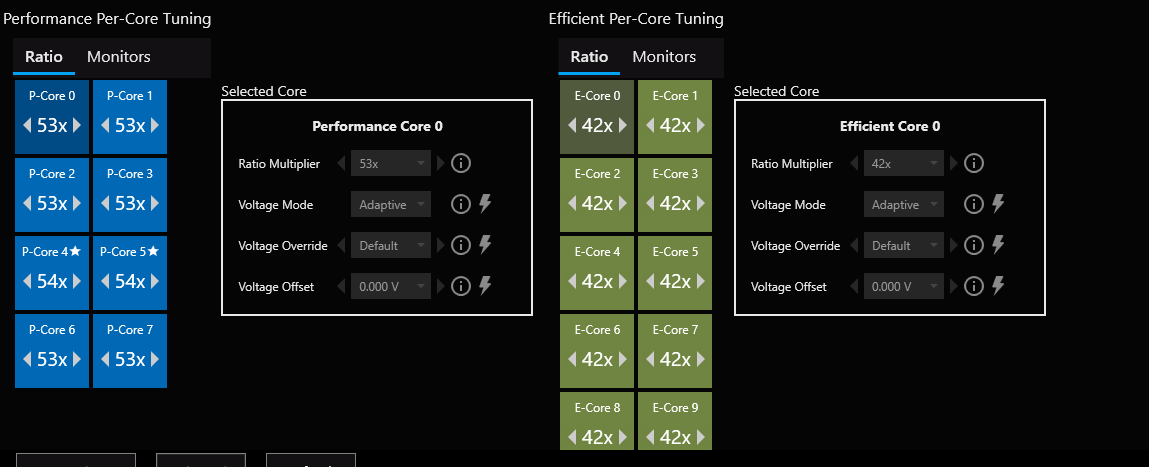Open info for Performance Core Ratio Multiplier
This screenshot has width=1149, height=467.
click(460, 163)
